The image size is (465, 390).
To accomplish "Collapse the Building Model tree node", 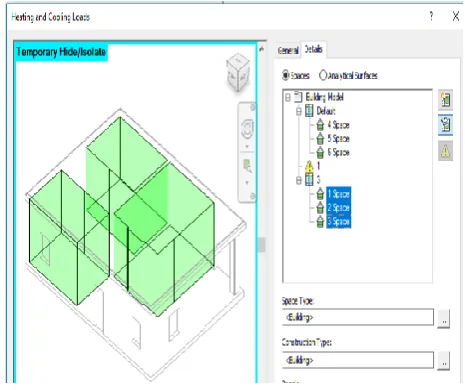I will pyautogui.click(x=288, y=97).
